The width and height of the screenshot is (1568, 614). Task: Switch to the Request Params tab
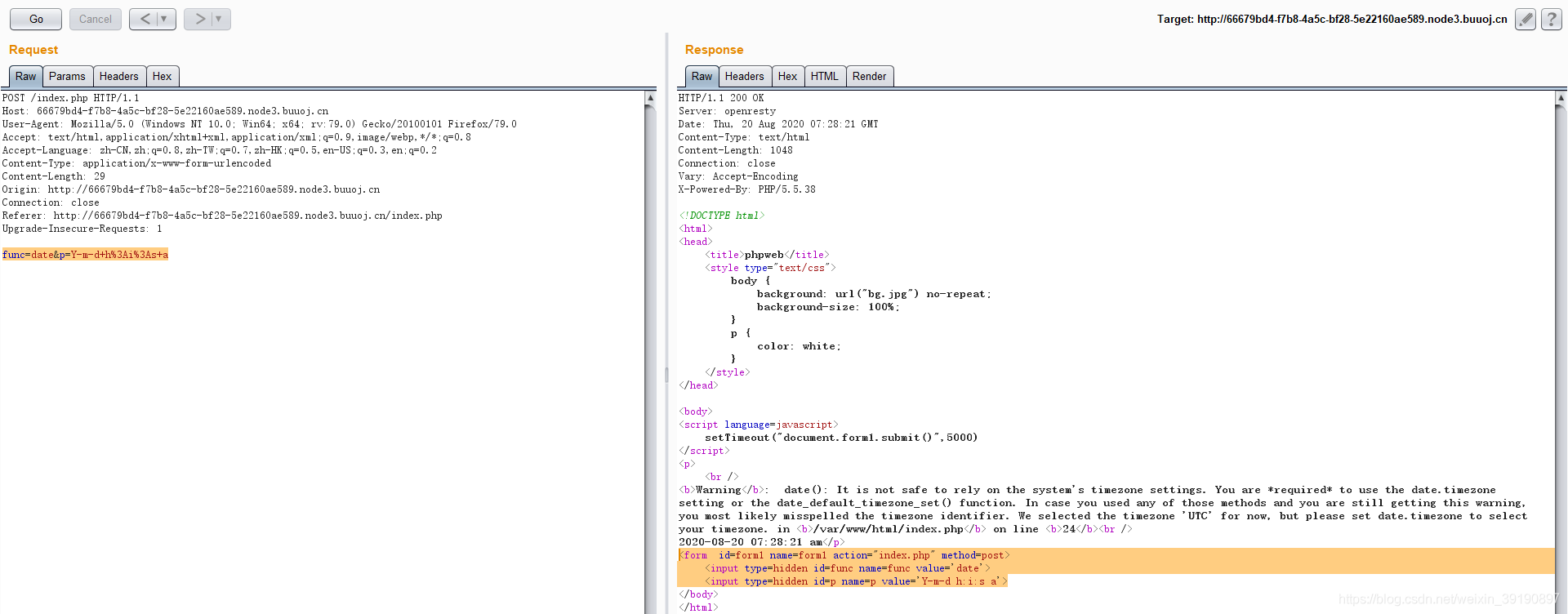coord(67,76)
